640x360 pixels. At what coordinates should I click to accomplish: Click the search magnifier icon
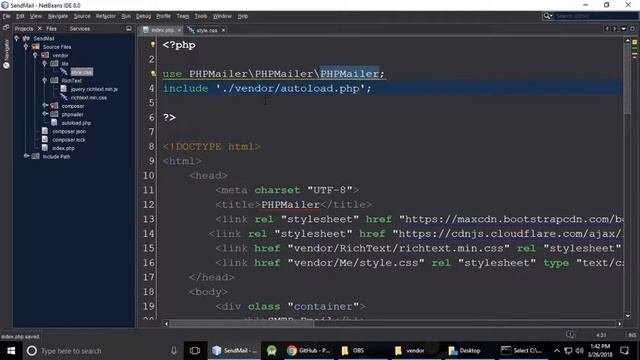tap(547, 16)
